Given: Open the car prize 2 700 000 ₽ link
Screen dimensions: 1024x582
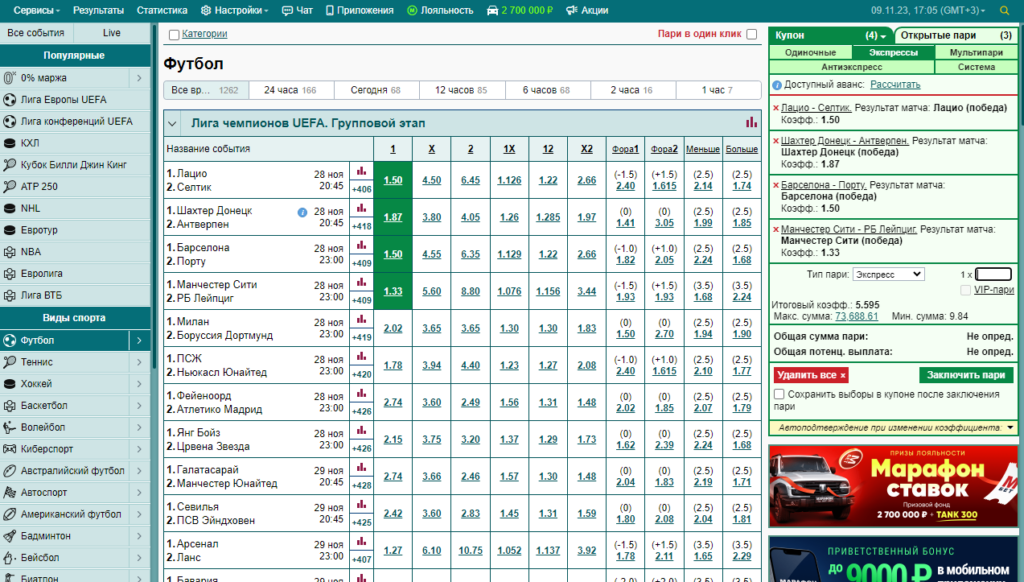Looking at the screenshot, I should (x=520, y=10).
